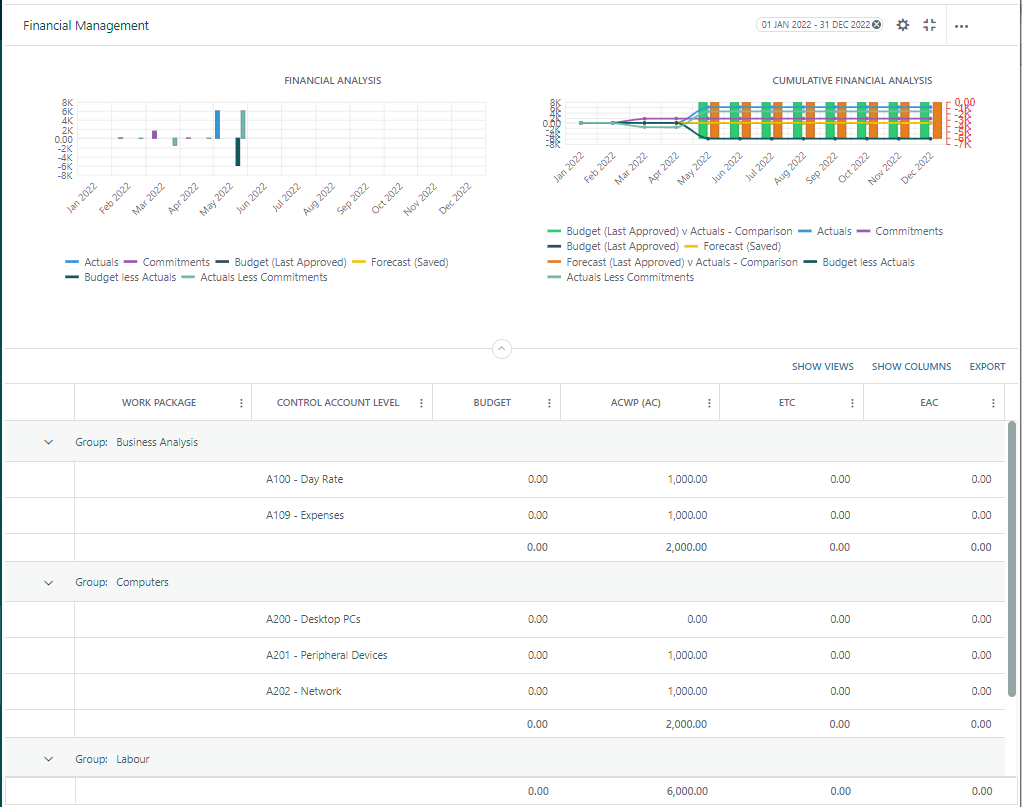Image resolution: width=1022 pixels, height=807 pixels.
Task: Open the settings gear in Financial Management header
Action: pos(902,25)
